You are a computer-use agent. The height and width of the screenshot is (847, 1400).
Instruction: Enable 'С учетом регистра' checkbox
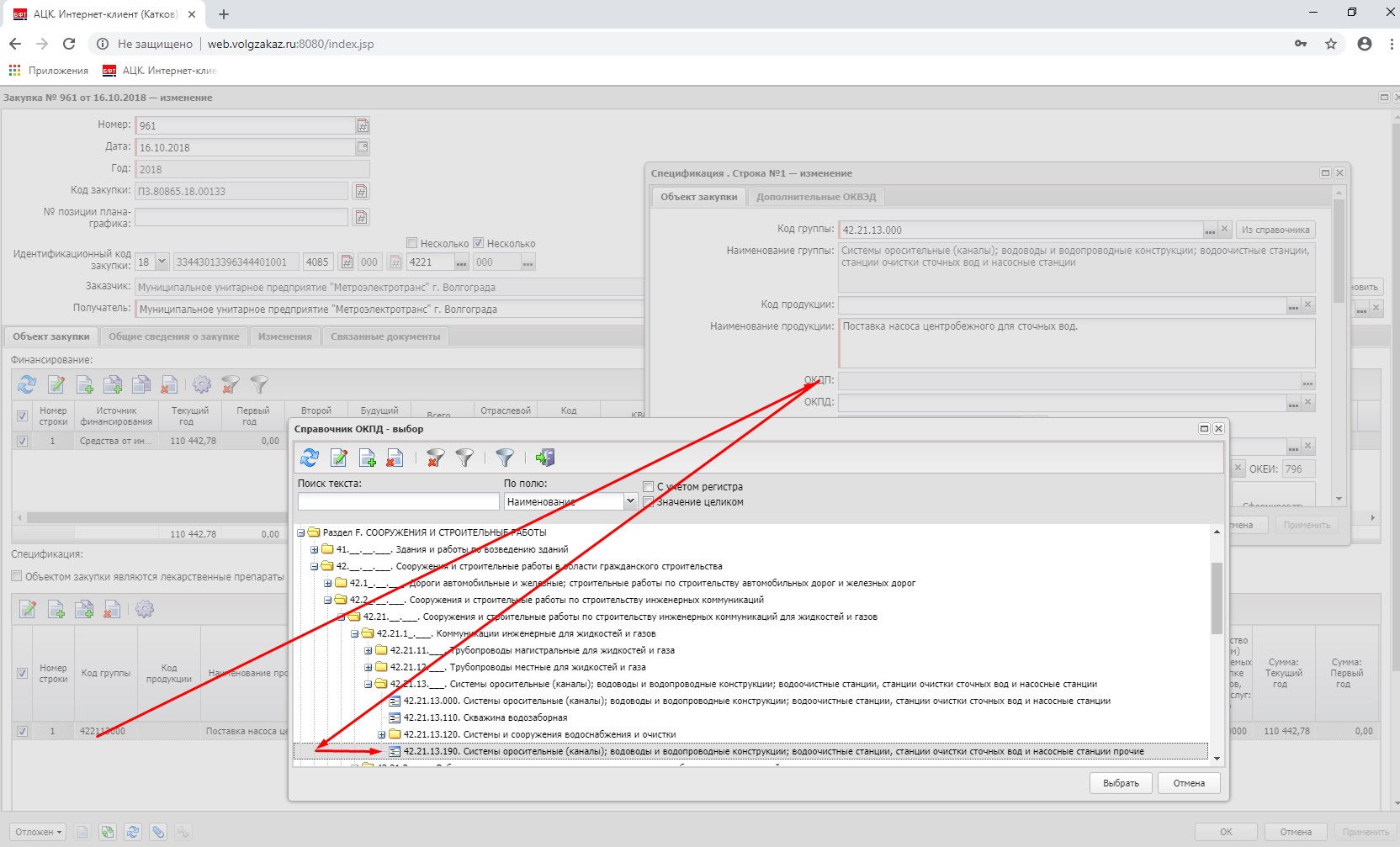pyautogui.click(x=648, y=487)
